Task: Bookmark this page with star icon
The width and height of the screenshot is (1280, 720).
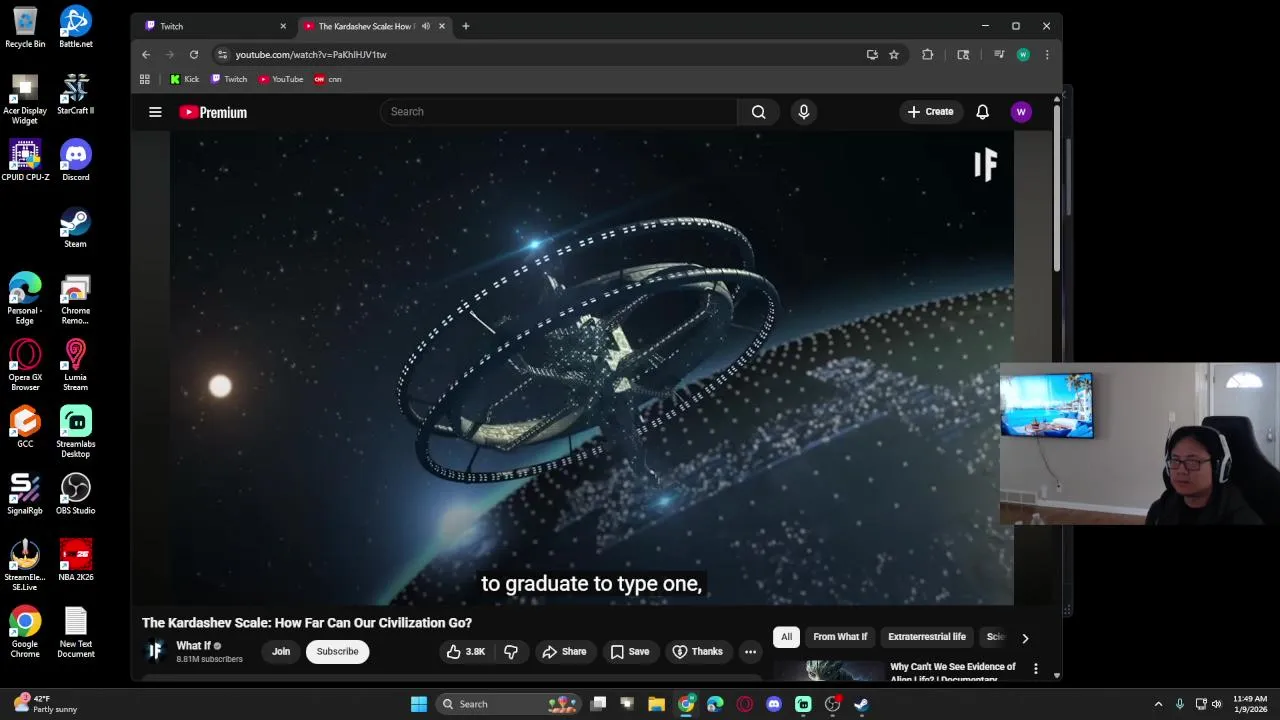Action: pos(894,55)
